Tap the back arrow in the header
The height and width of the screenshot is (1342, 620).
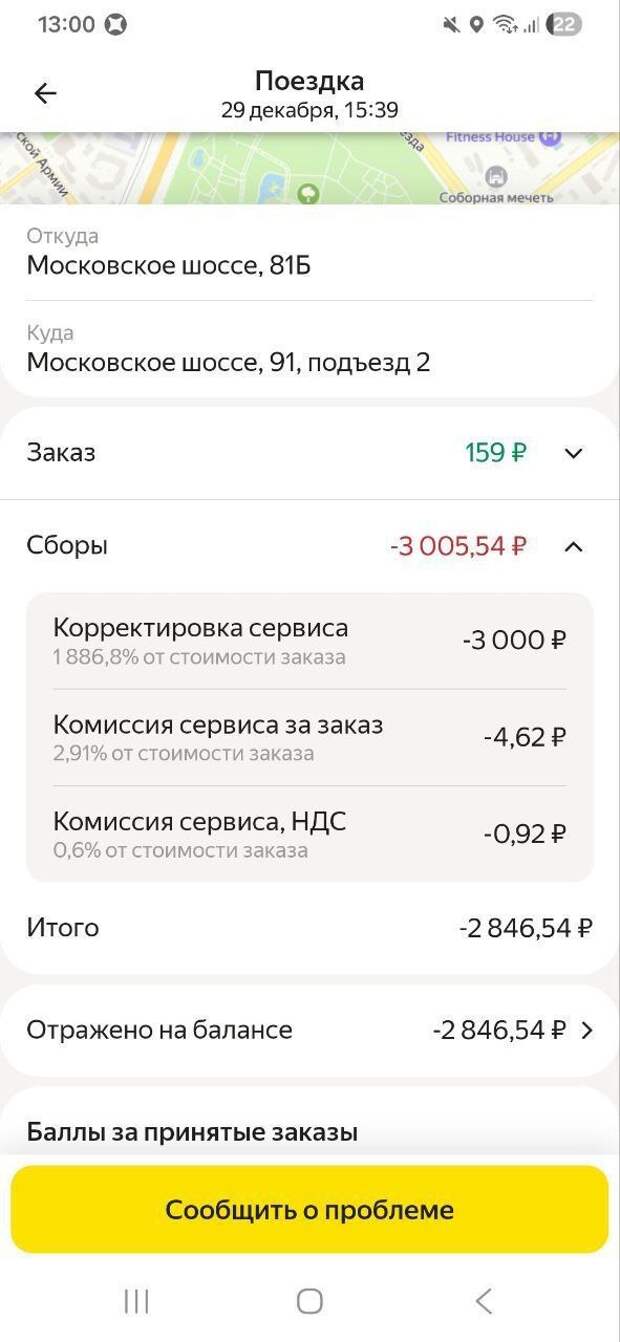(45, 94)
